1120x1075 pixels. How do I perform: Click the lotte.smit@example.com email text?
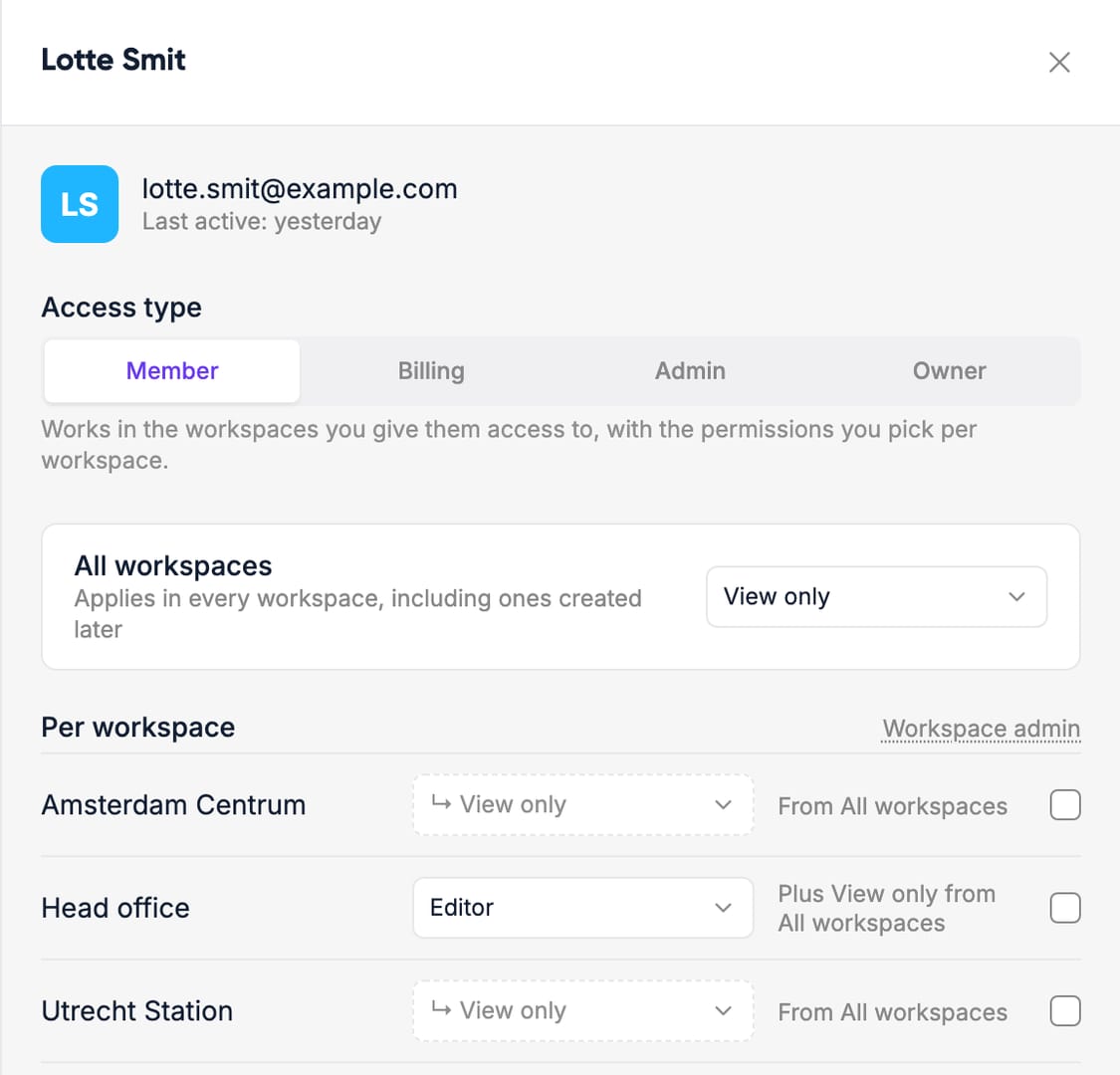click(300, 189)
